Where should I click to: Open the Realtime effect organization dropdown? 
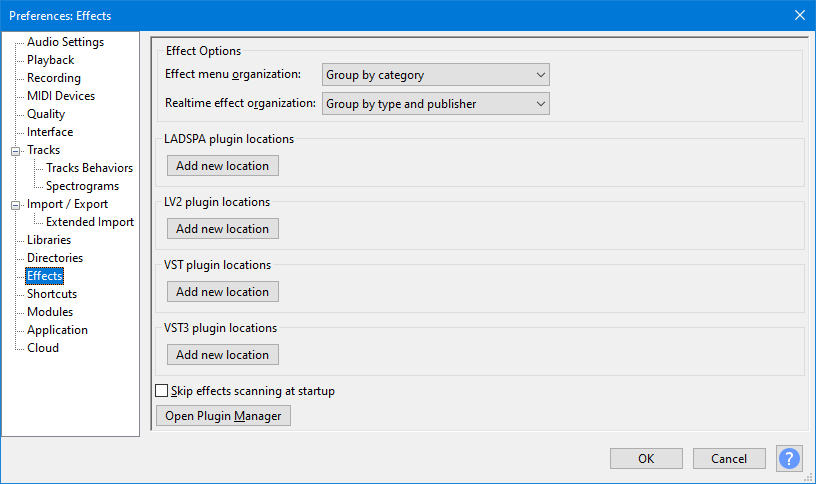(436, 103)
